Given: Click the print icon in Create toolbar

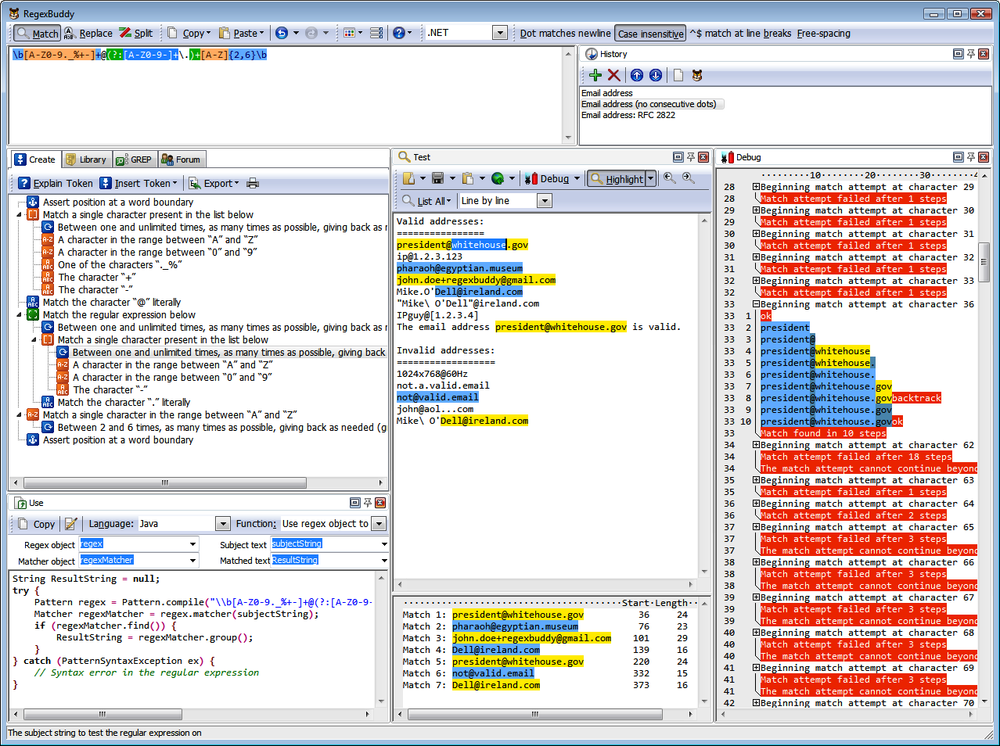Looking at the screenshot, I should tap(253, 183).
